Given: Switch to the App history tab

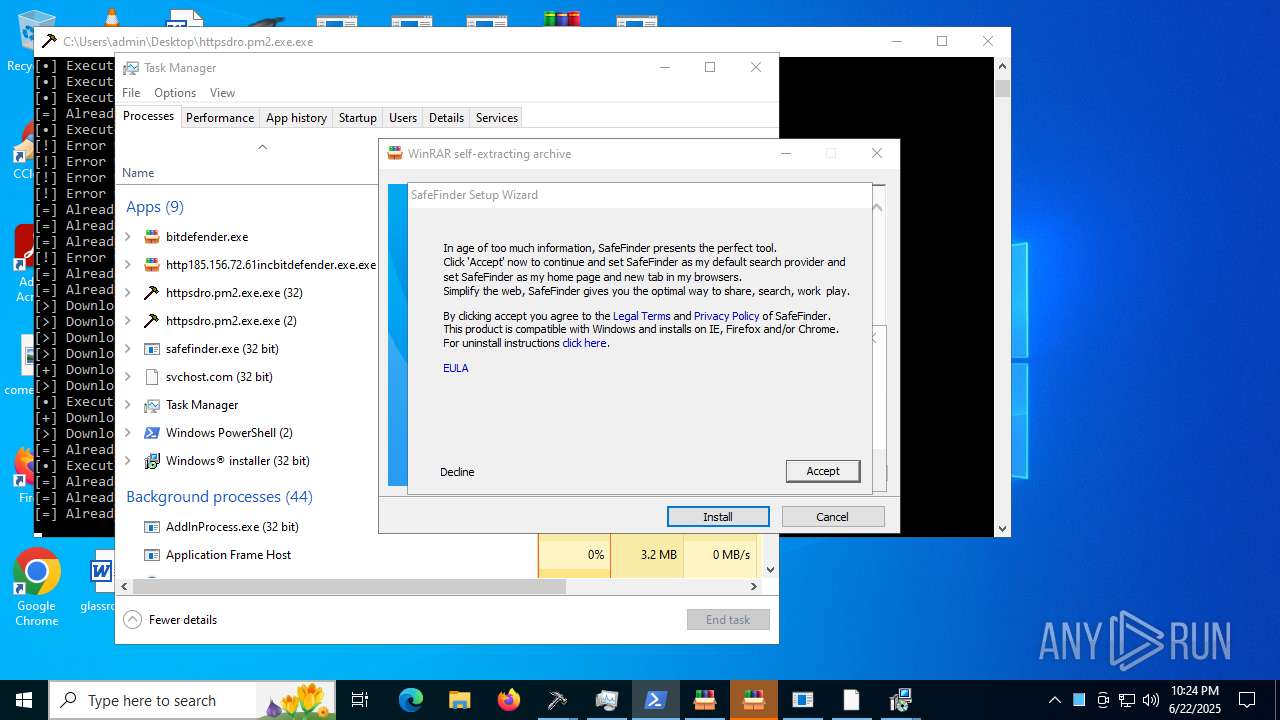Looking at the screenshot, I should pos(296,118).
